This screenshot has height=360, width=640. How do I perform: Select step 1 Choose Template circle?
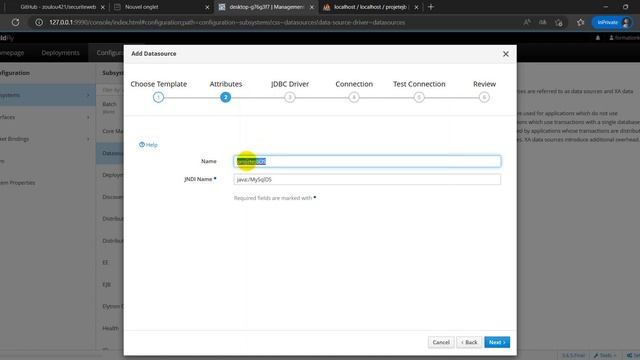pyautogui.click(x=158, y=97)
